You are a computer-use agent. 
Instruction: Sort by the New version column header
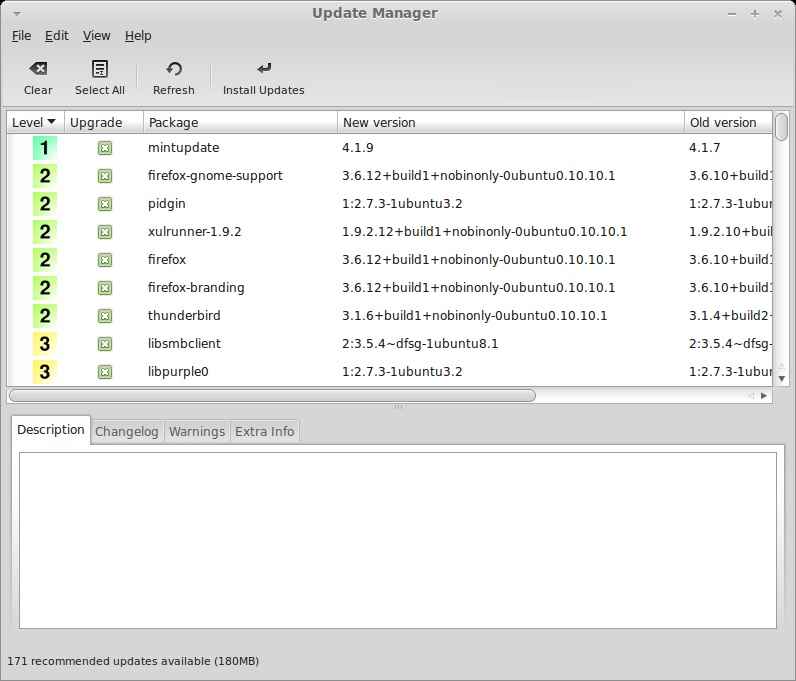[511, 122]
